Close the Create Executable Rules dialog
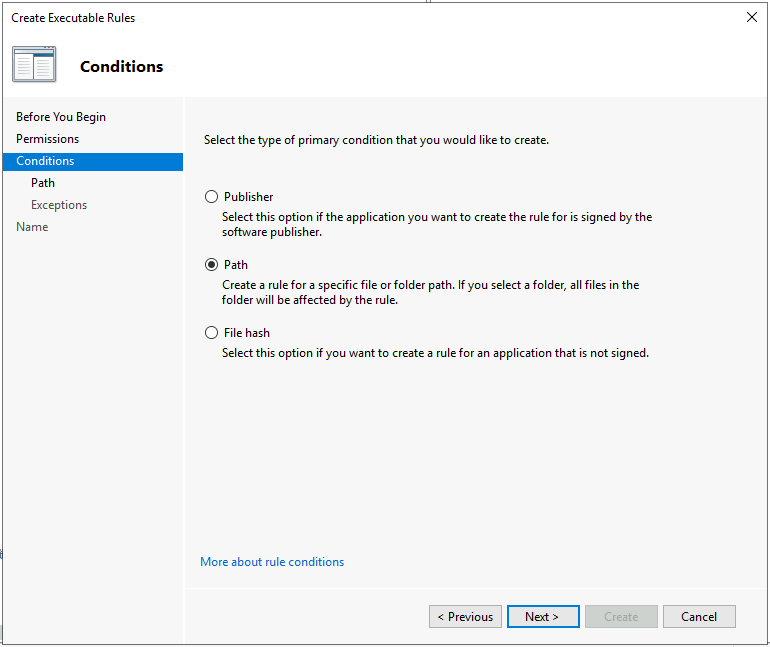770x647 pixels. 751,17
